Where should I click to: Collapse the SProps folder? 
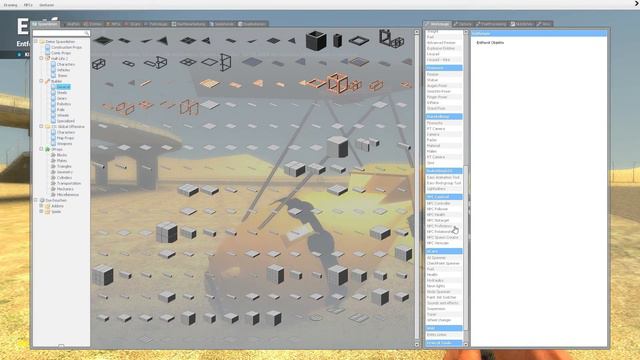(x=41, y=149)
